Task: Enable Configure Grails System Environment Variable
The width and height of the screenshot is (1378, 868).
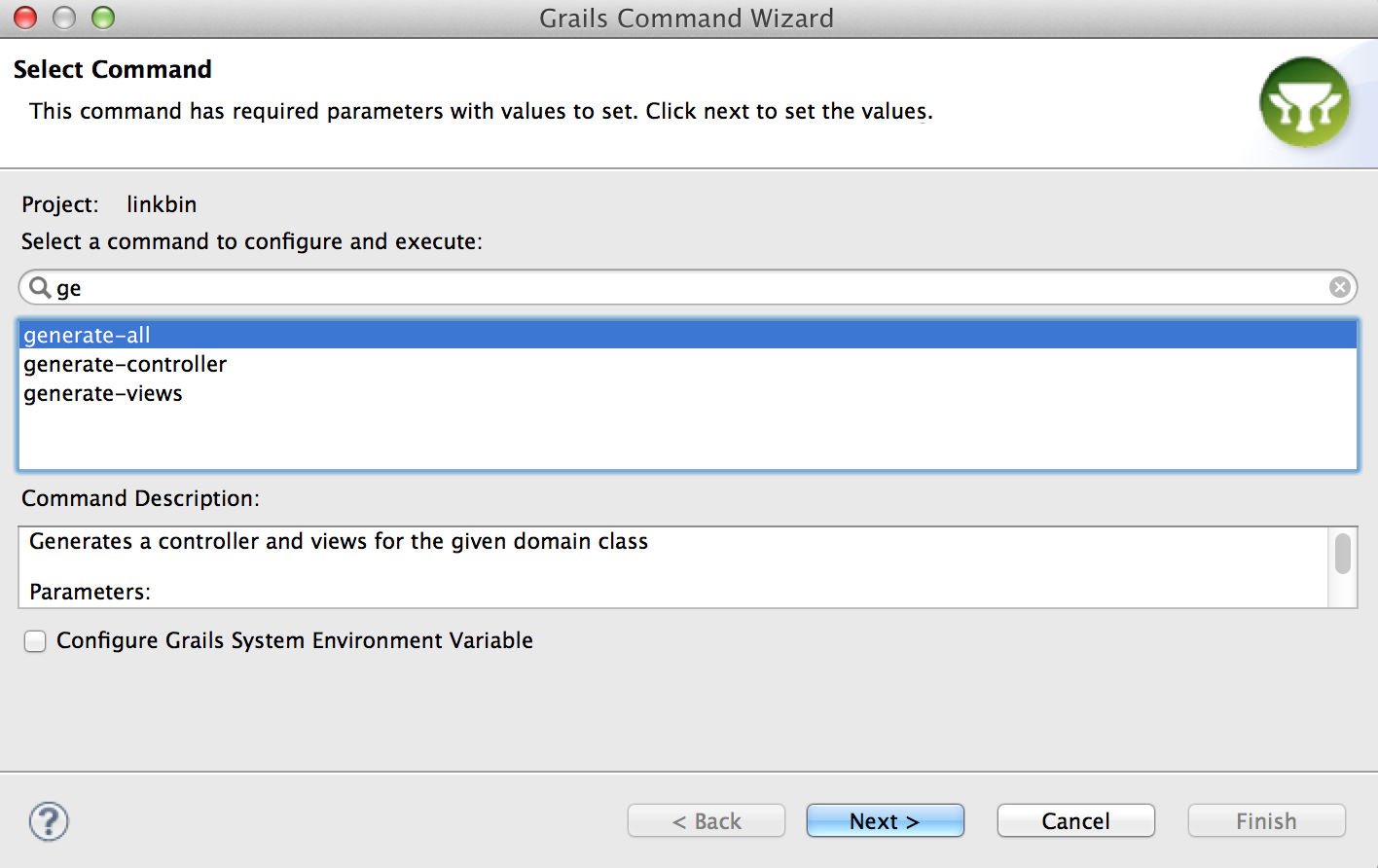Action: click(x=35, y=641)
